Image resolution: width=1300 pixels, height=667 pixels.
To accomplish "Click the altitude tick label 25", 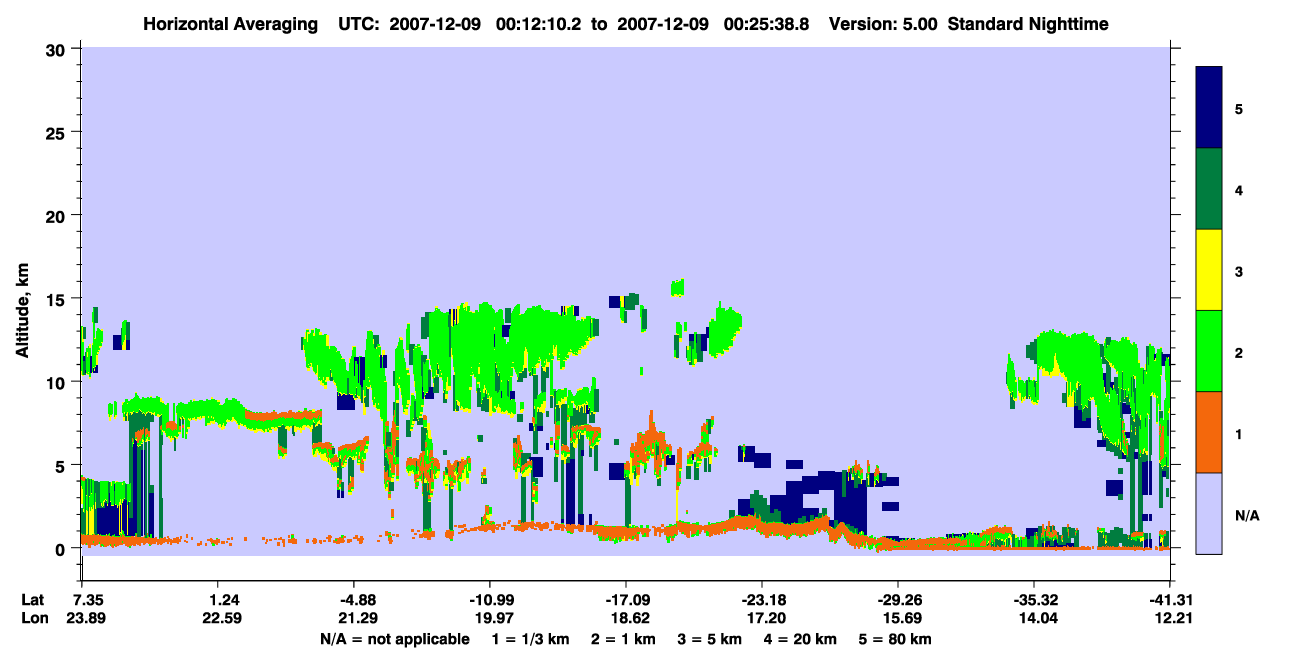I will [x=58, y=132].
